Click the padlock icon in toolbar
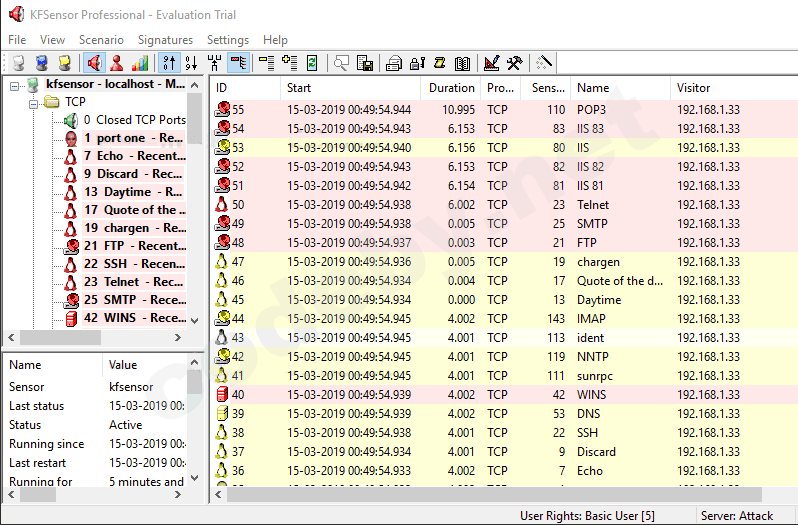The width and height of the screenshot is (798, 525). [x=417, y=63]
